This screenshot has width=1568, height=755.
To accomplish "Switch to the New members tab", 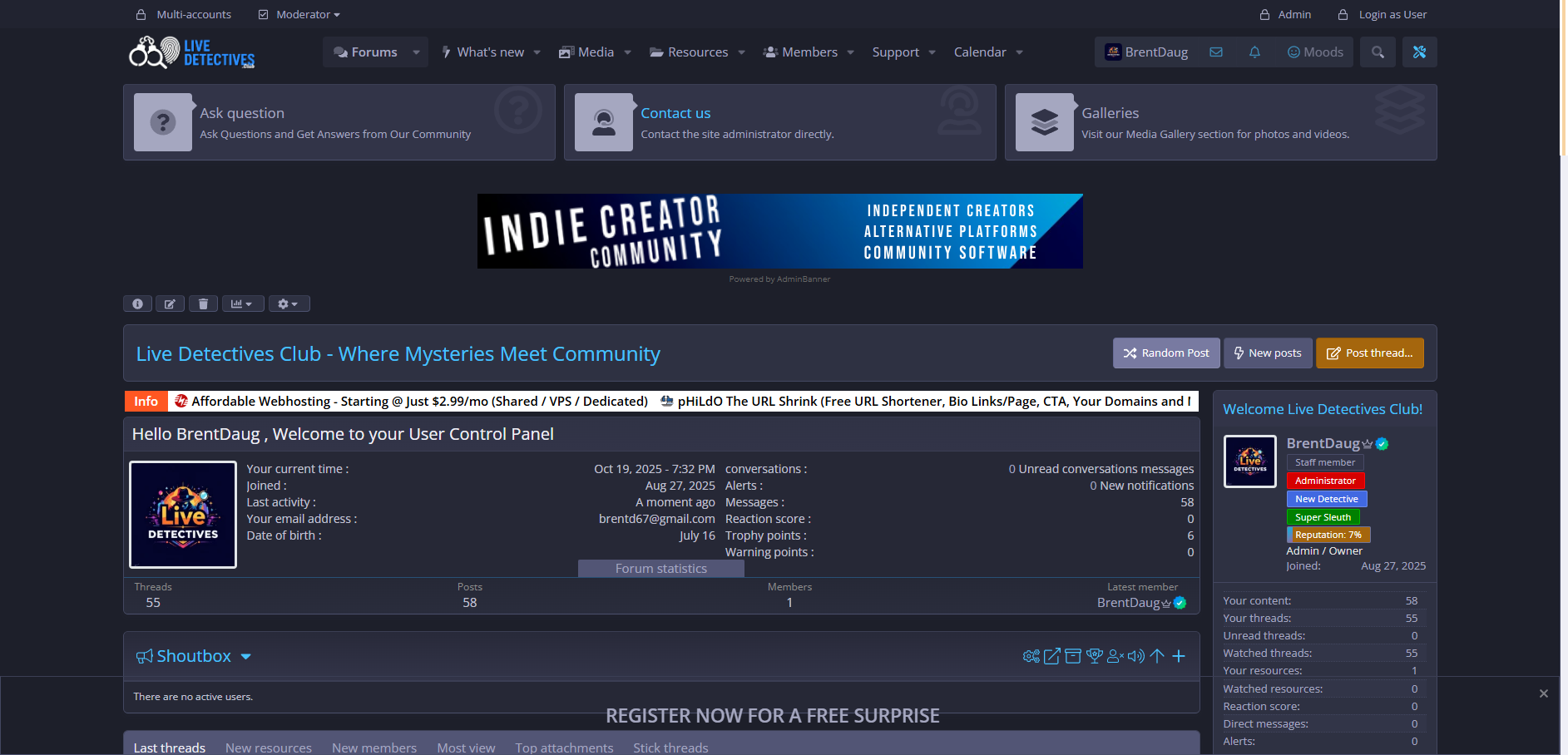I will pos(374,748).
